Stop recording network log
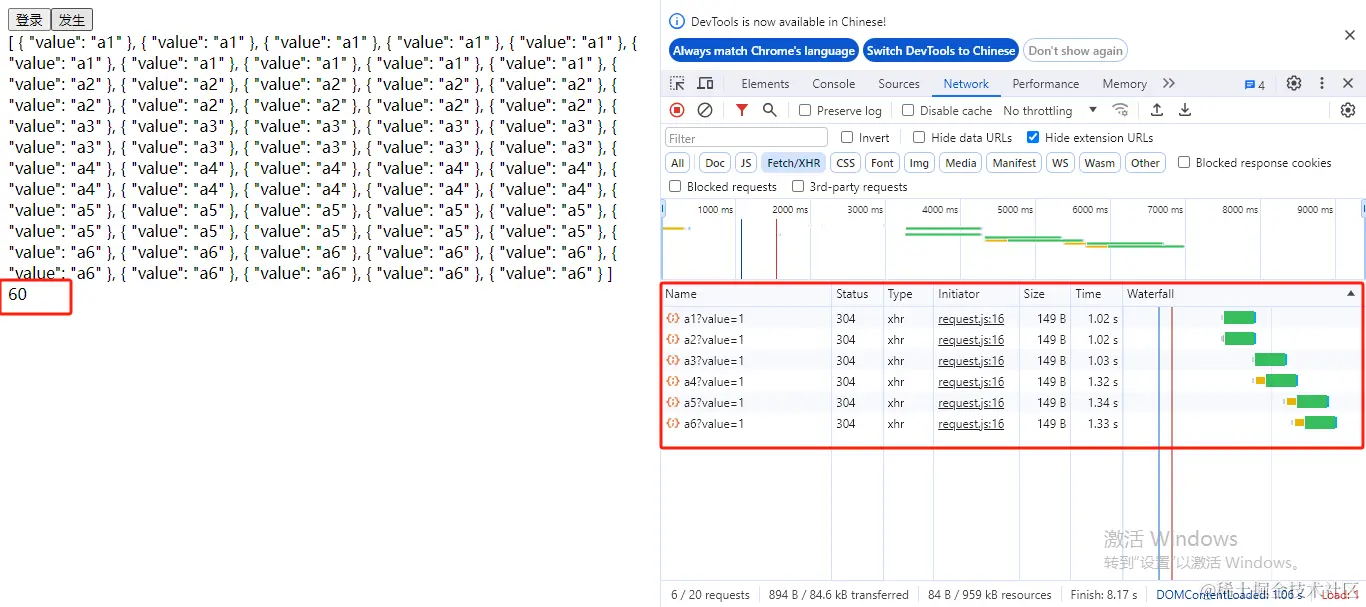 [677, 110]
